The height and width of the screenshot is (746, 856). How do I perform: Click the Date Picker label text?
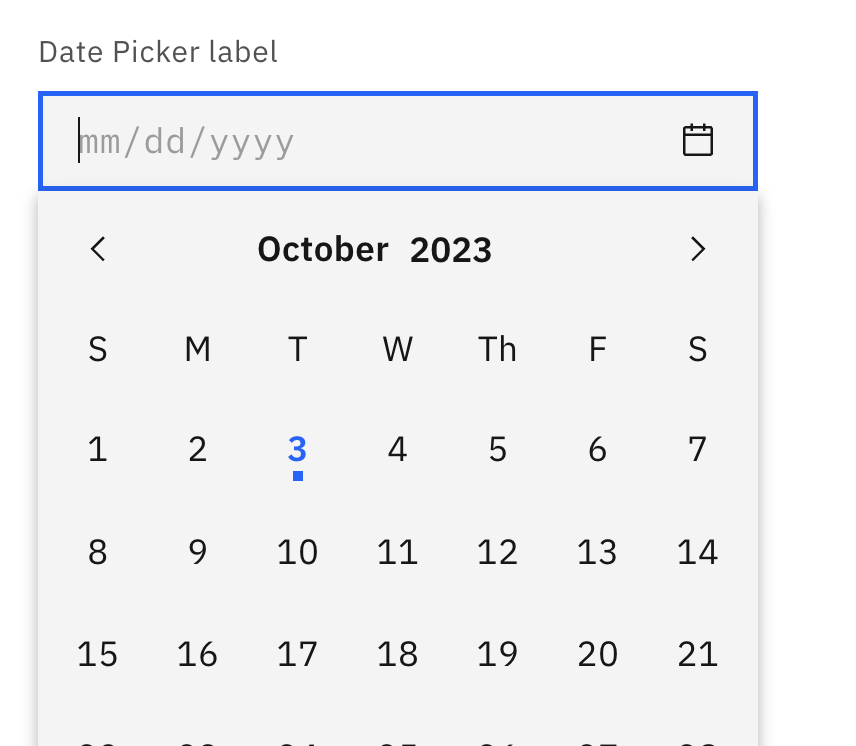157,51
